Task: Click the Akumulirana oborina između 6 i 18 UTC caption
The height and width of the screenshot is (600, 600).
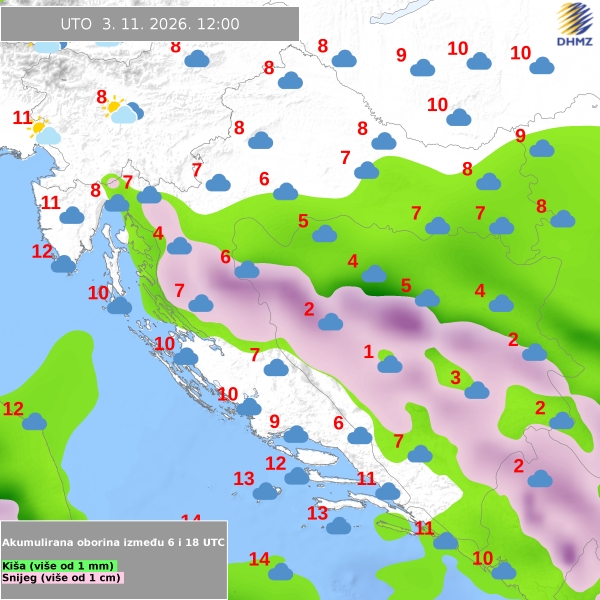Action: click(x=113, y=542)
